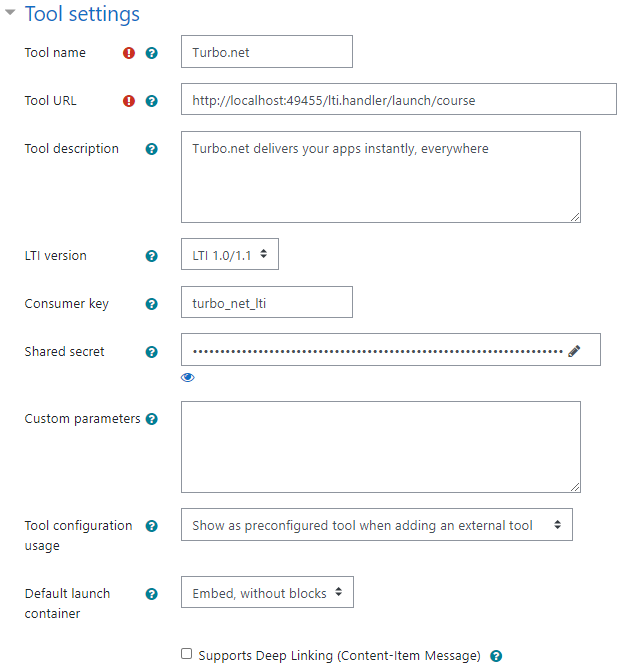Enable Supports Deep Linking checkbox
Screen dimensions: 635x666
[x=187, y=654]
